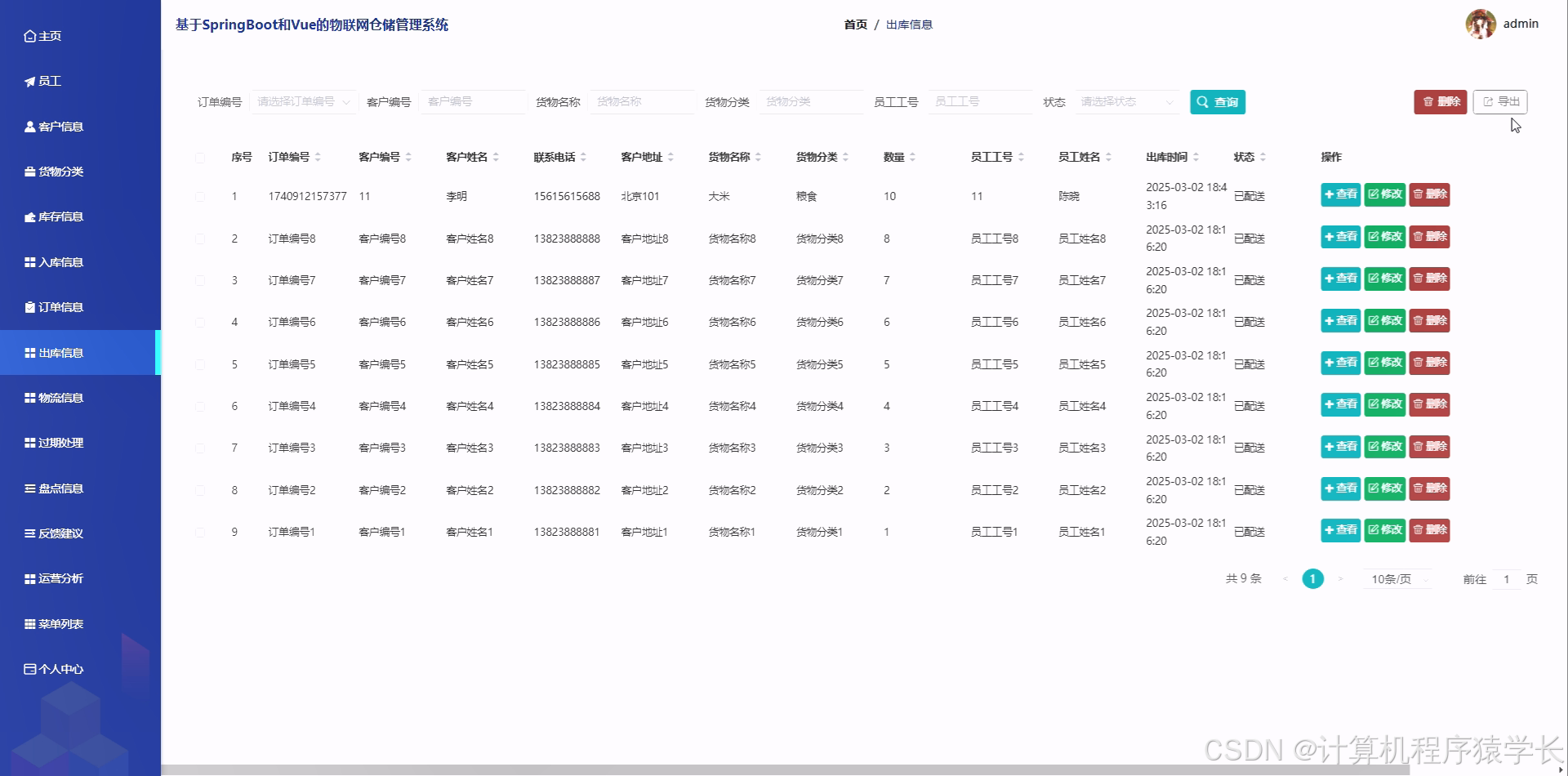Toggle the select-all checkbox in table header

pyautogui.click(x=200, y=157)
